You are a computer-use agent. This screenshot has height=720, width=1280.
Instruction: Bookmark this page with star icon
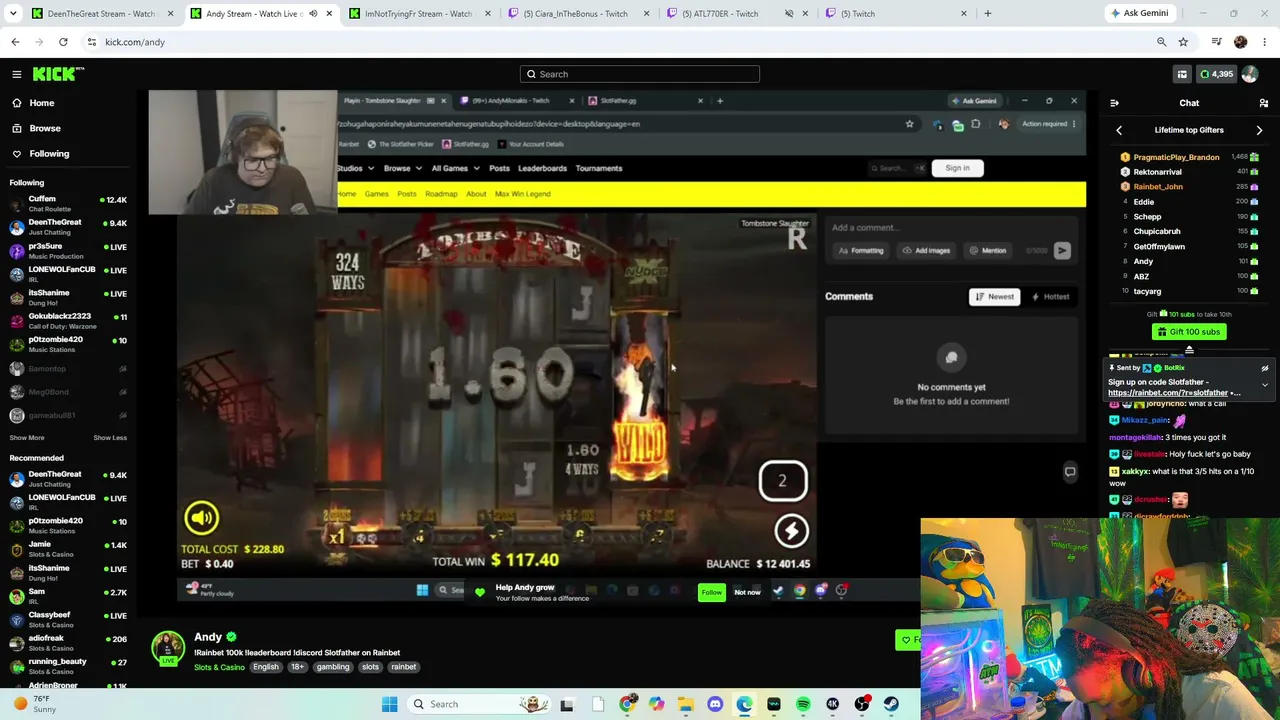(1183, 42)
